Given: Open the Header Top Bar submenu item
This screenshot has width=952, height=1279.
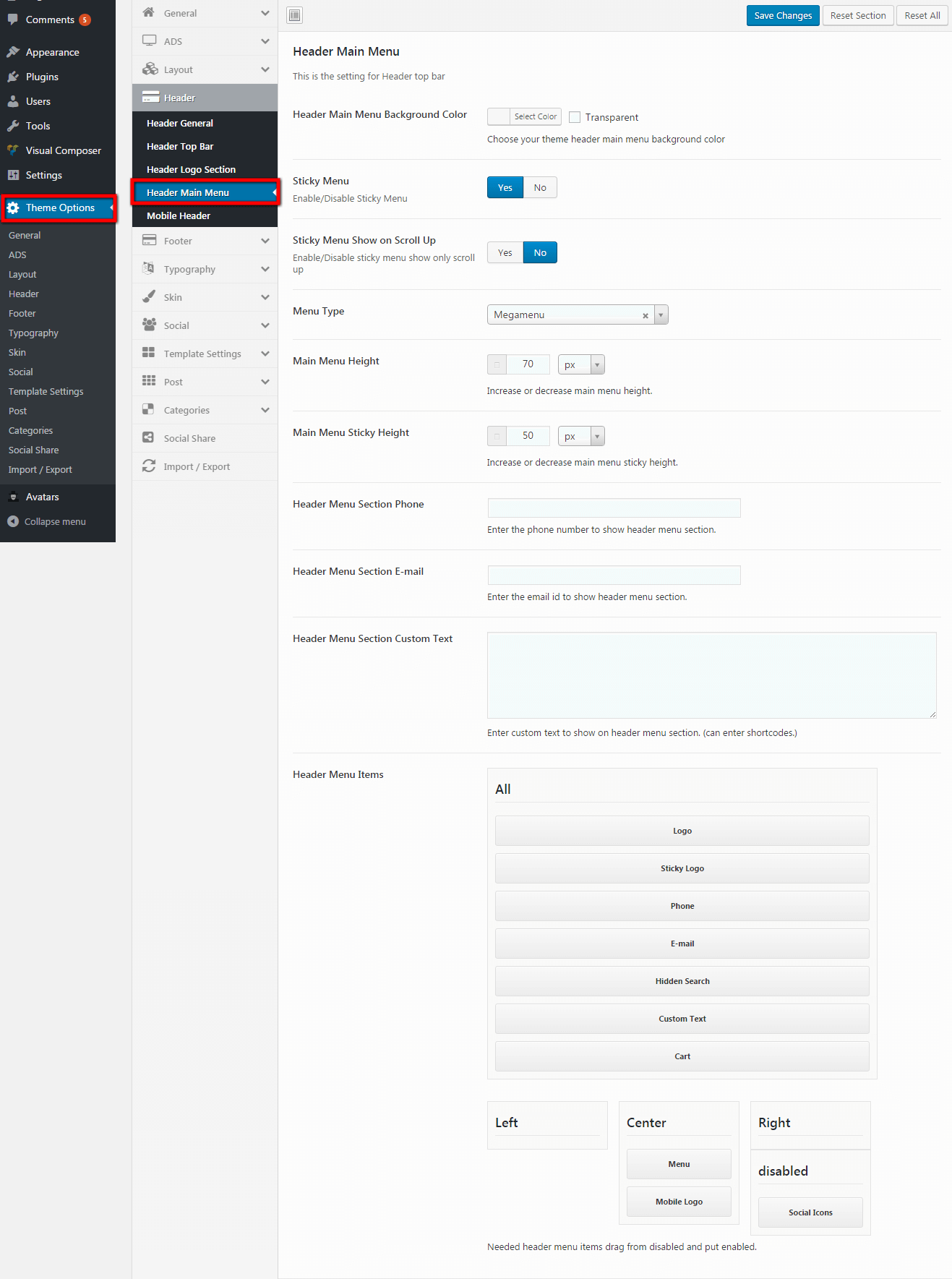Looking at the screenshot, I should point(180,146).
